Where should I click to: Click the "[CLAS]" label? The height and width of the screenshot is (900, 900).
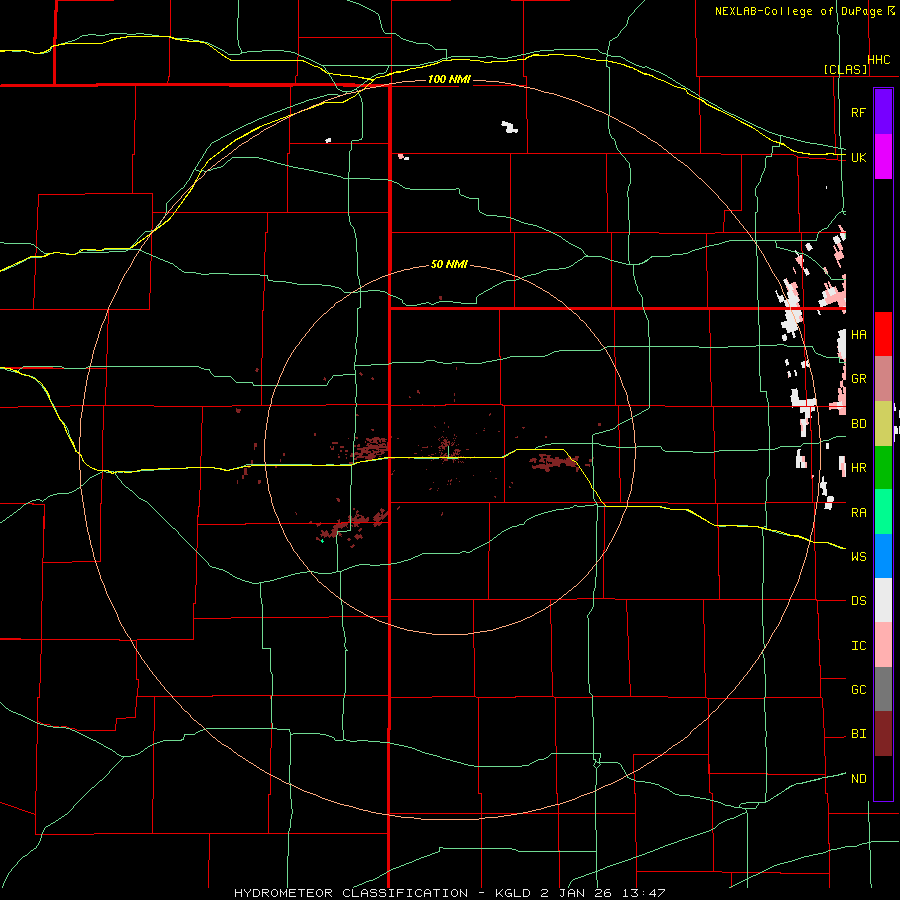[x=845, y=69]
